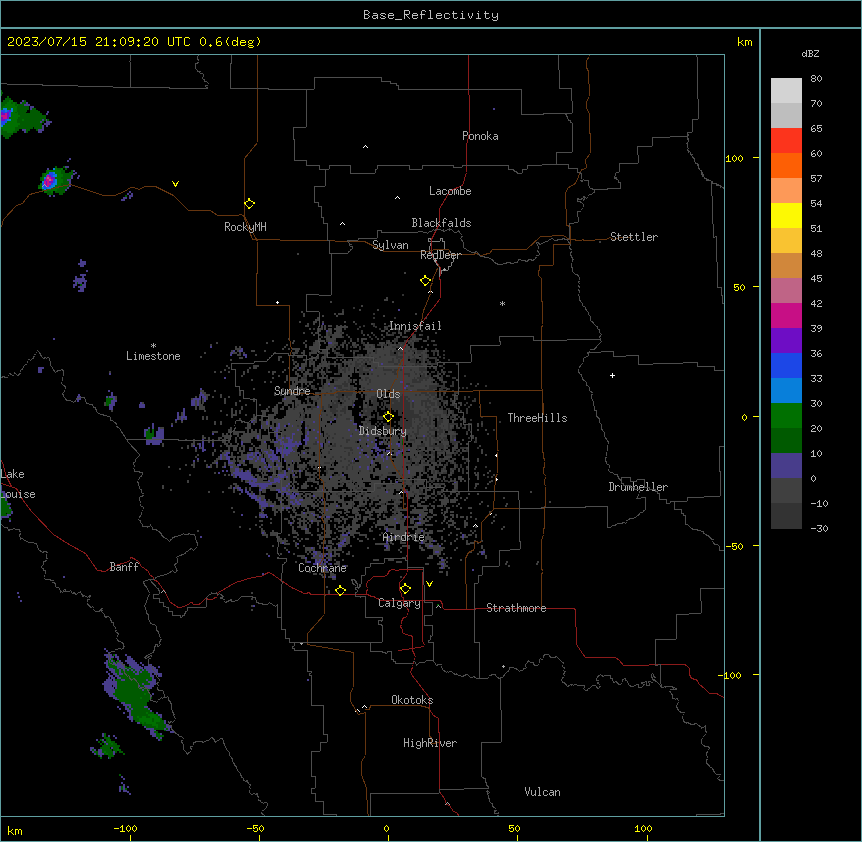
Task: Click the white asterisk marker southeast of RedDeer
Action: pos(502,303)
